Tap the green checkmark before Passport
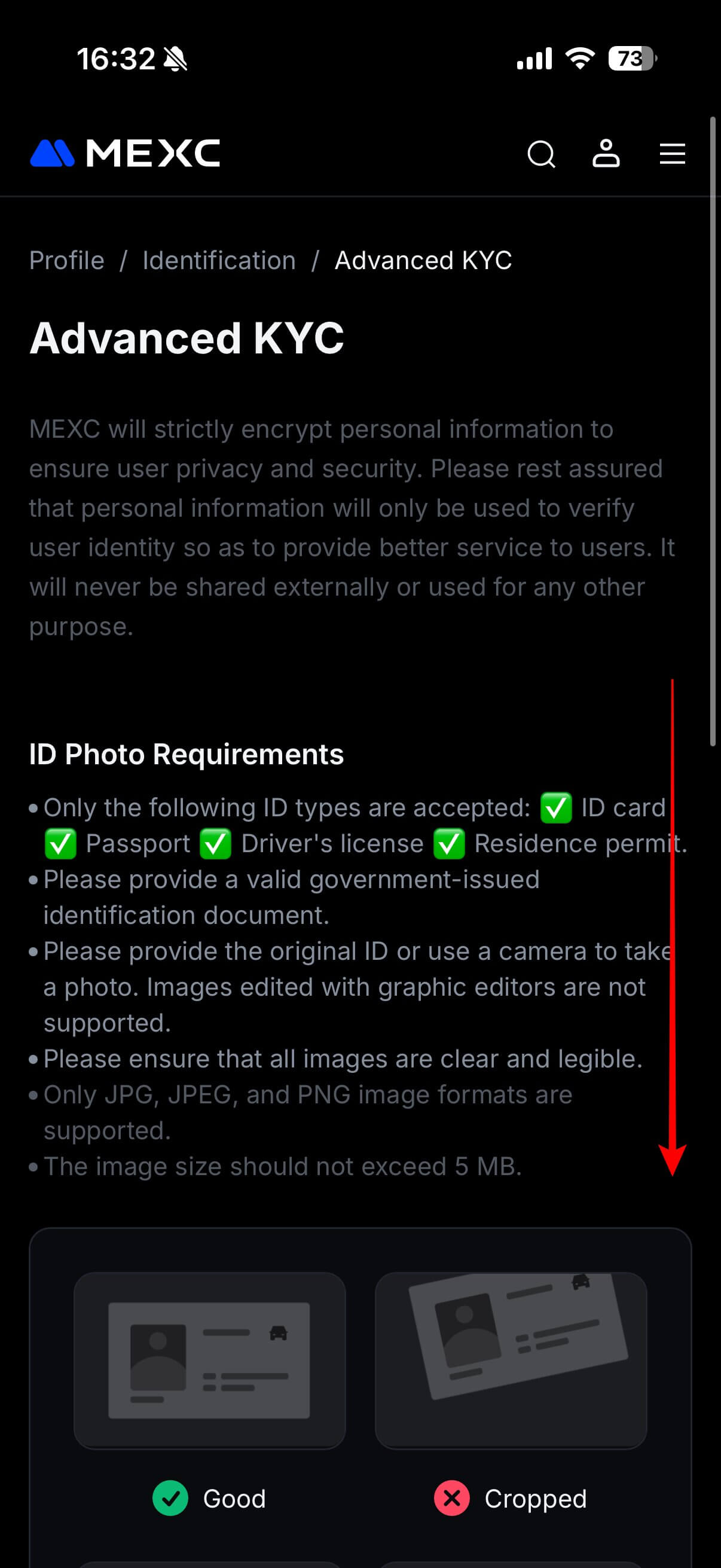Viewport: 721px width, 1568px height. (60, 844)
